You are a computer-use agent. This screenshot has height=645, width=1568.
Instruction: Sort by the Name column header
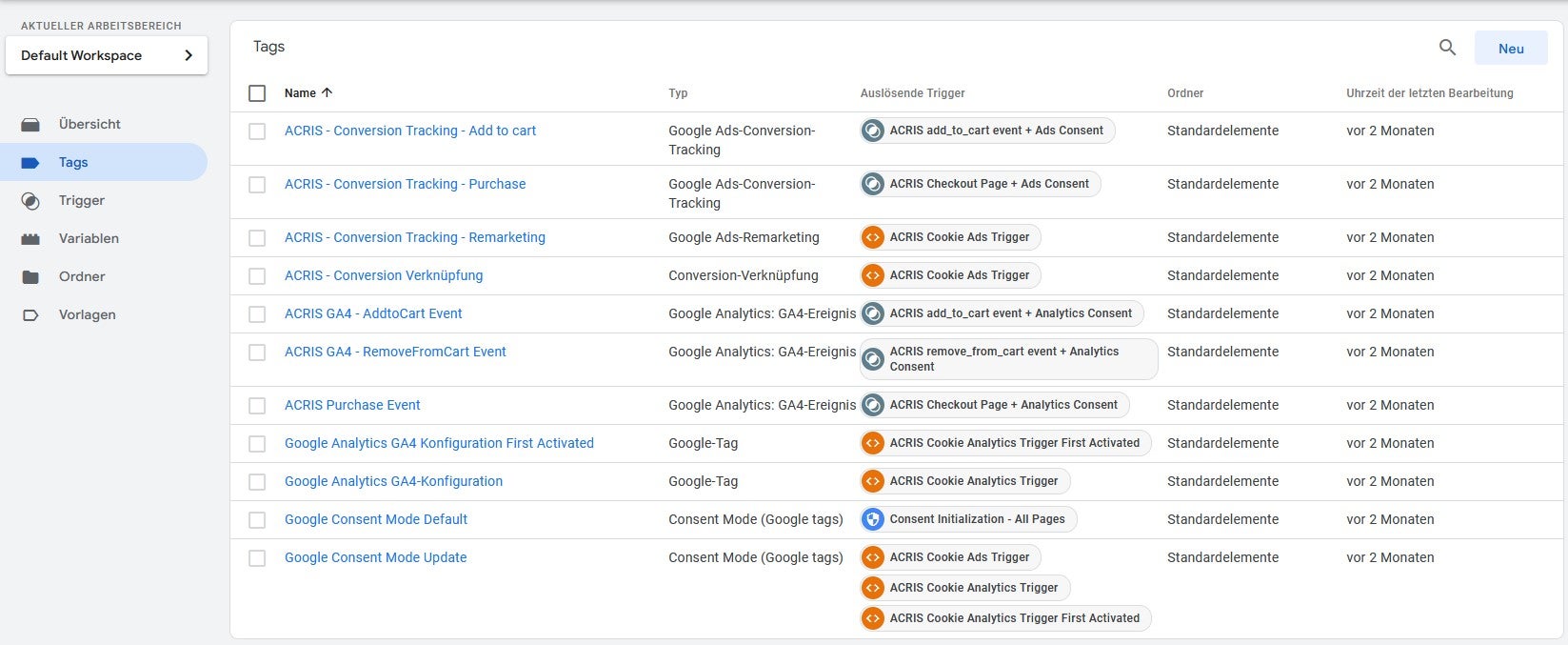pos(300,92)
